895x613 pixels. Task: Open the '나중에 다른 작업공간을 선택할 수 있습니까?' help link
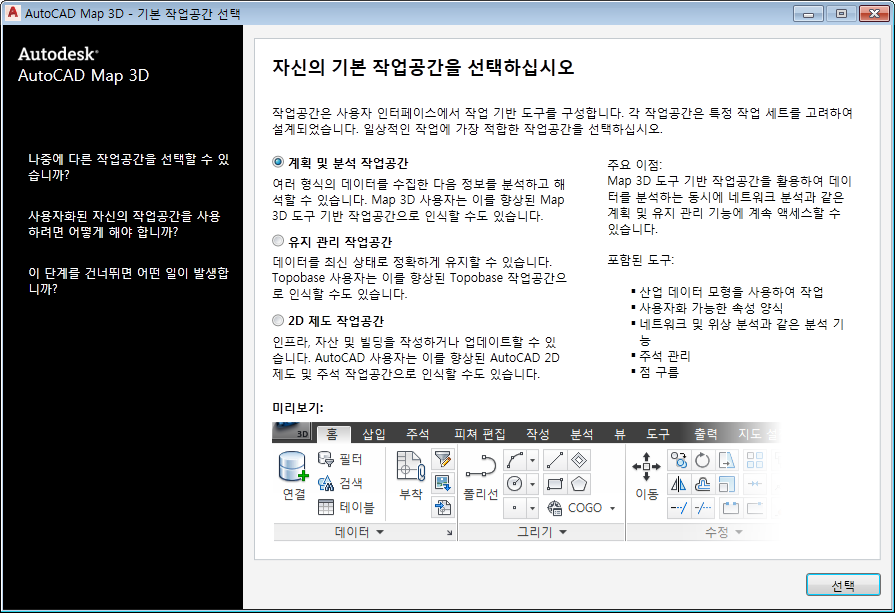129,167
